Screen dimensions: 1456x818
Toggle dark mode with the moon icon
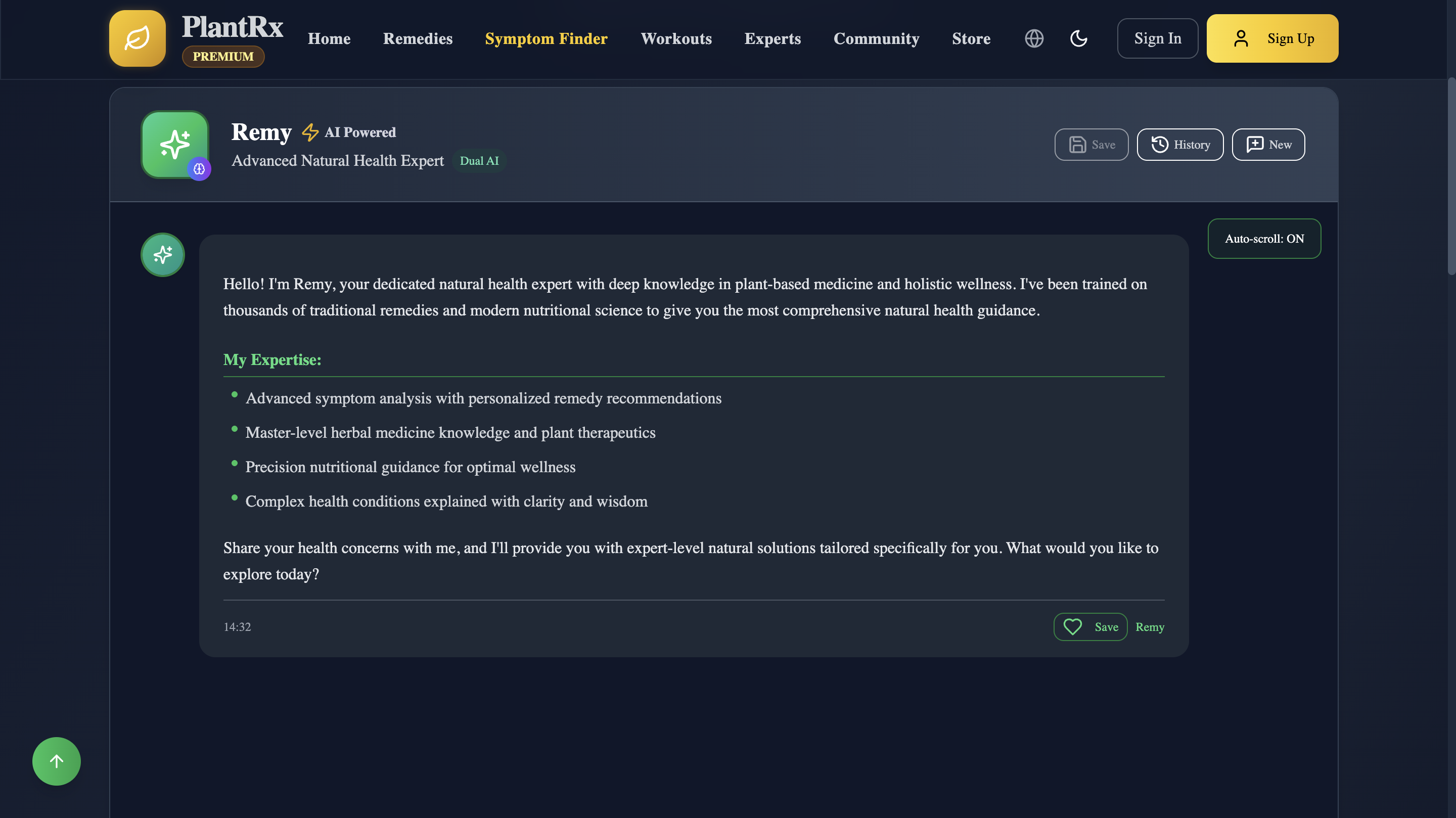coord(1078,38)
